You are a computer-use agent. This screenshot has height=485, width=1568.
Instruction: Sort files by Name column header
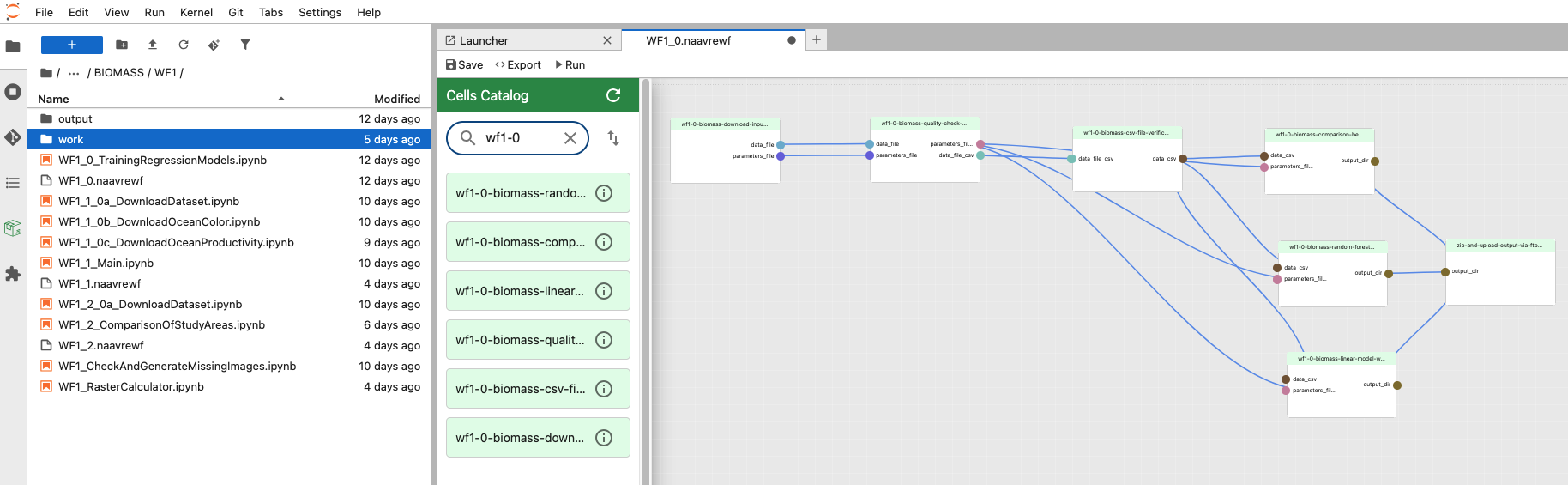coord(54,99)
